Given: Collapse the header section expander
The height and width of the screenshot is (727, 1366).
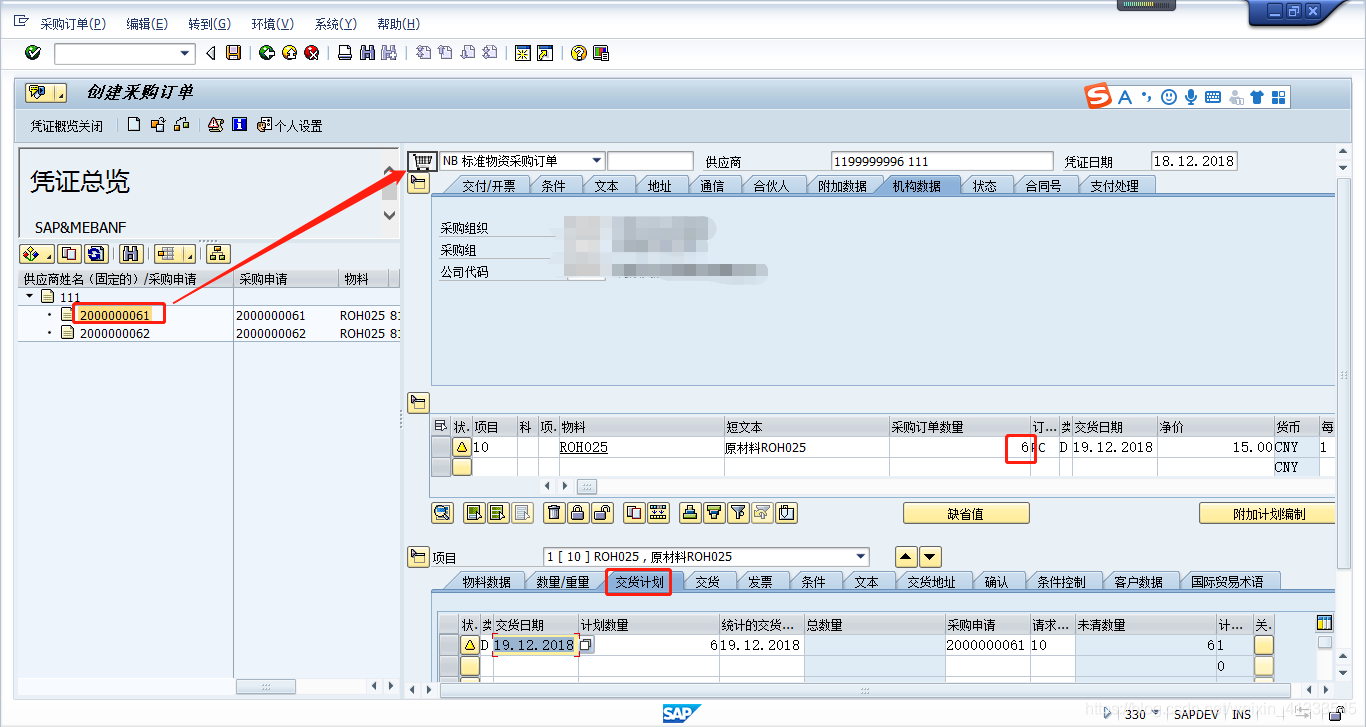Looking at the screenshot, I should (418, 183).
